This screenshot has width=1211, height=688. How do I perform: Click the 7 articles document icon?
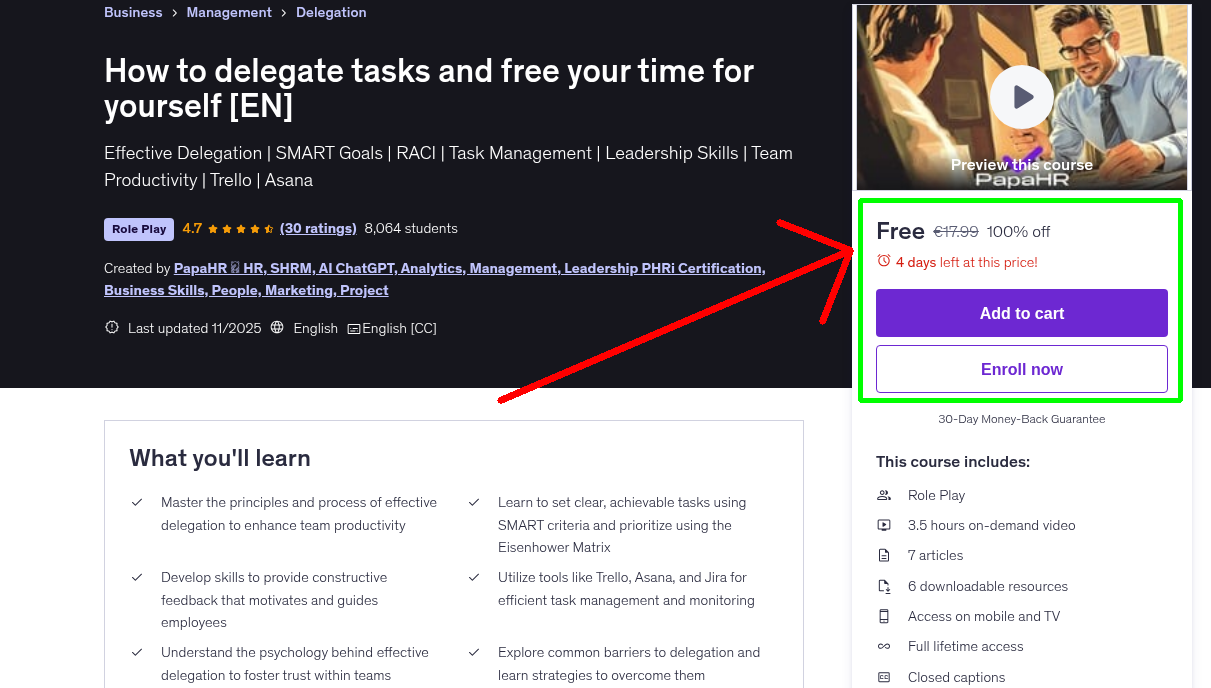tap(883, 555)
